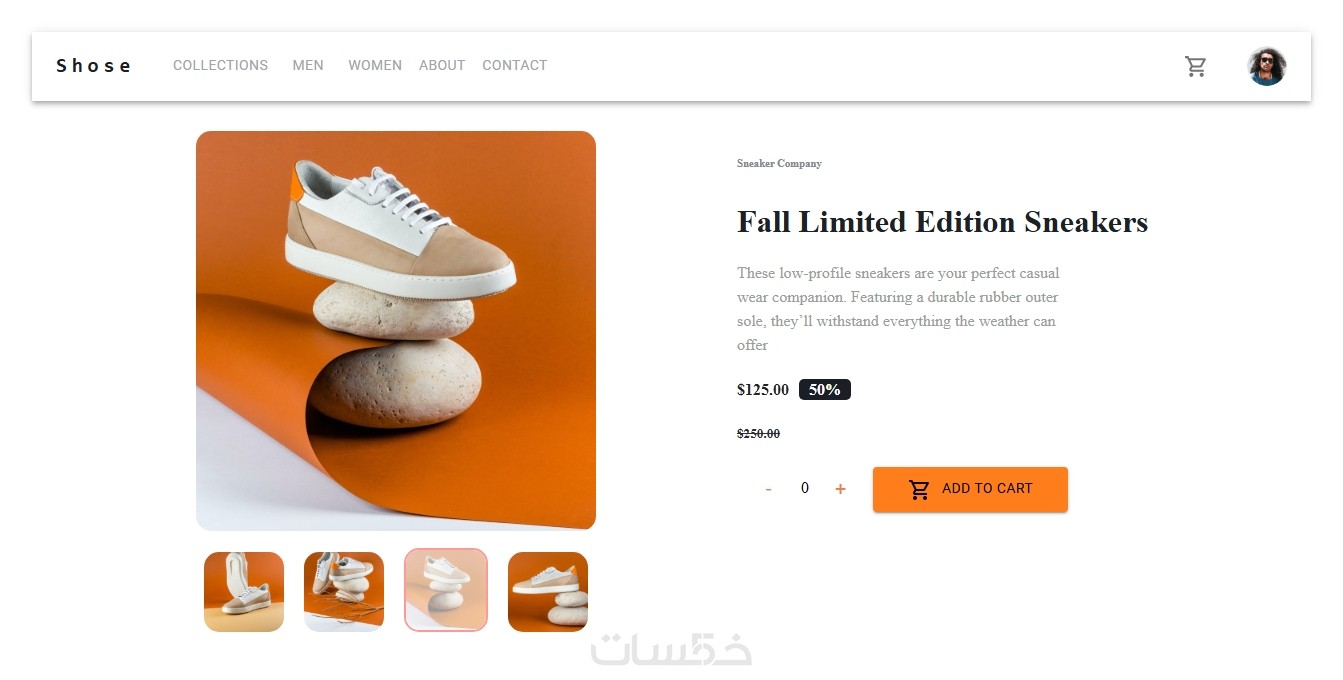Click the Shose brand logo
Screen dimensions: 1343x680
[x=94, y=66]
